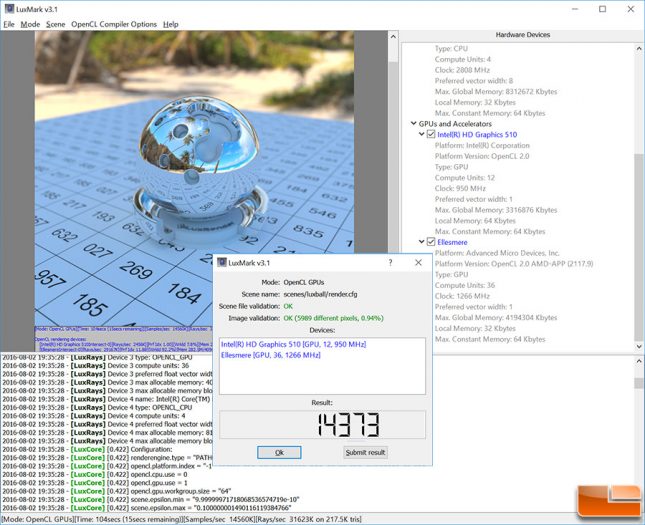Minimize the LuxMark main window
The image size is (645, 525).
[575, 9]
